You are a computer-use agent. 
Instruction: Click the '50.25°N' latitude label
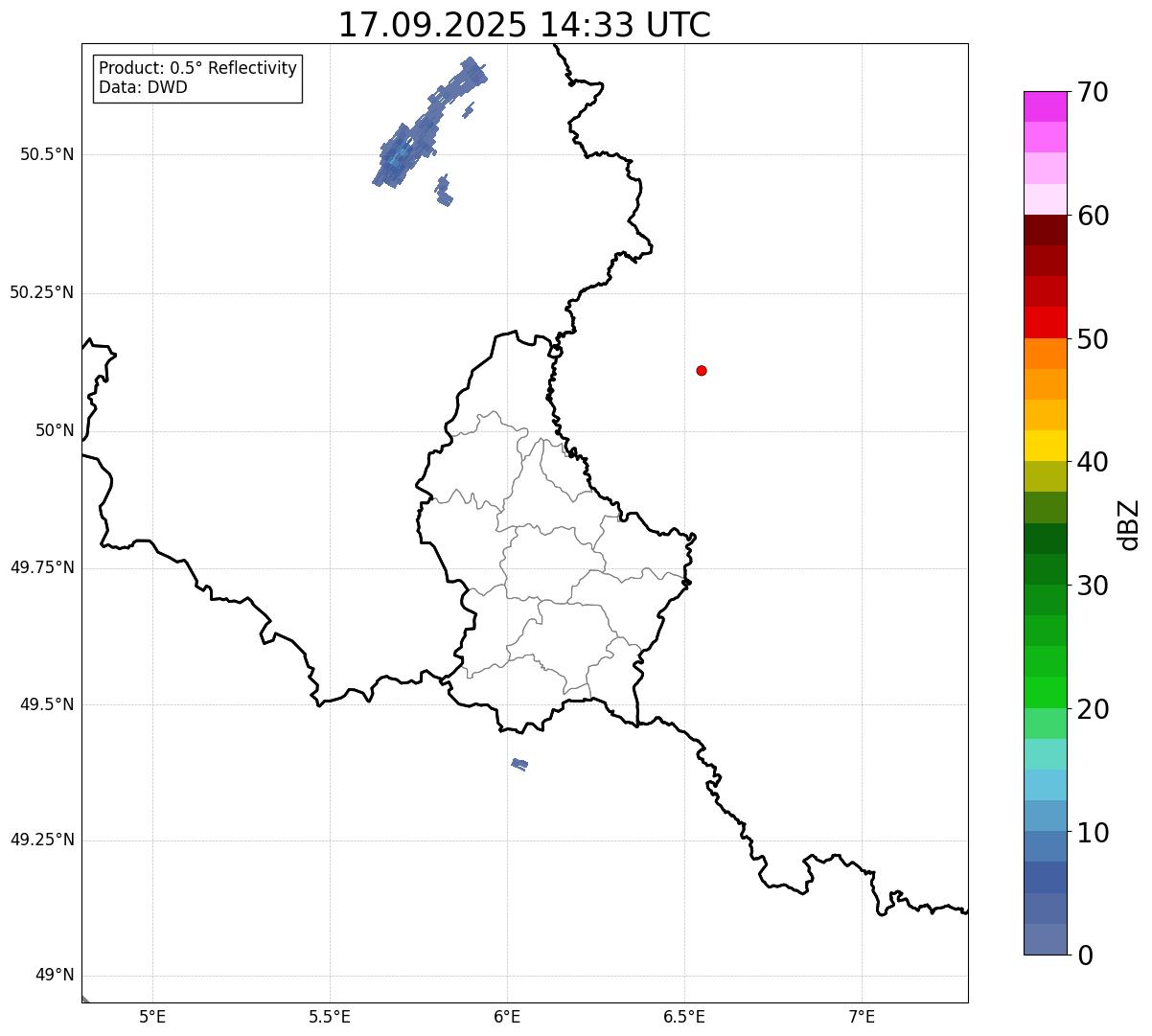pos(42,293)
